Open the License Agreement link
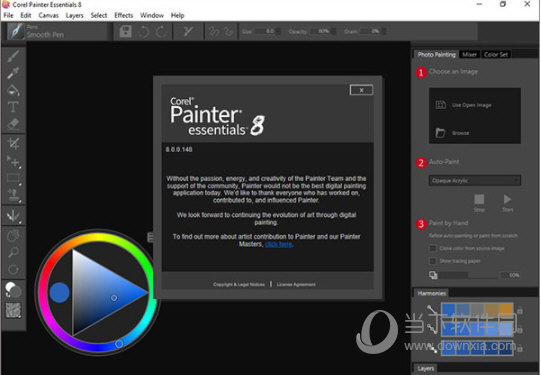This screenshot has height=375, width=541. tap(296, 284)
